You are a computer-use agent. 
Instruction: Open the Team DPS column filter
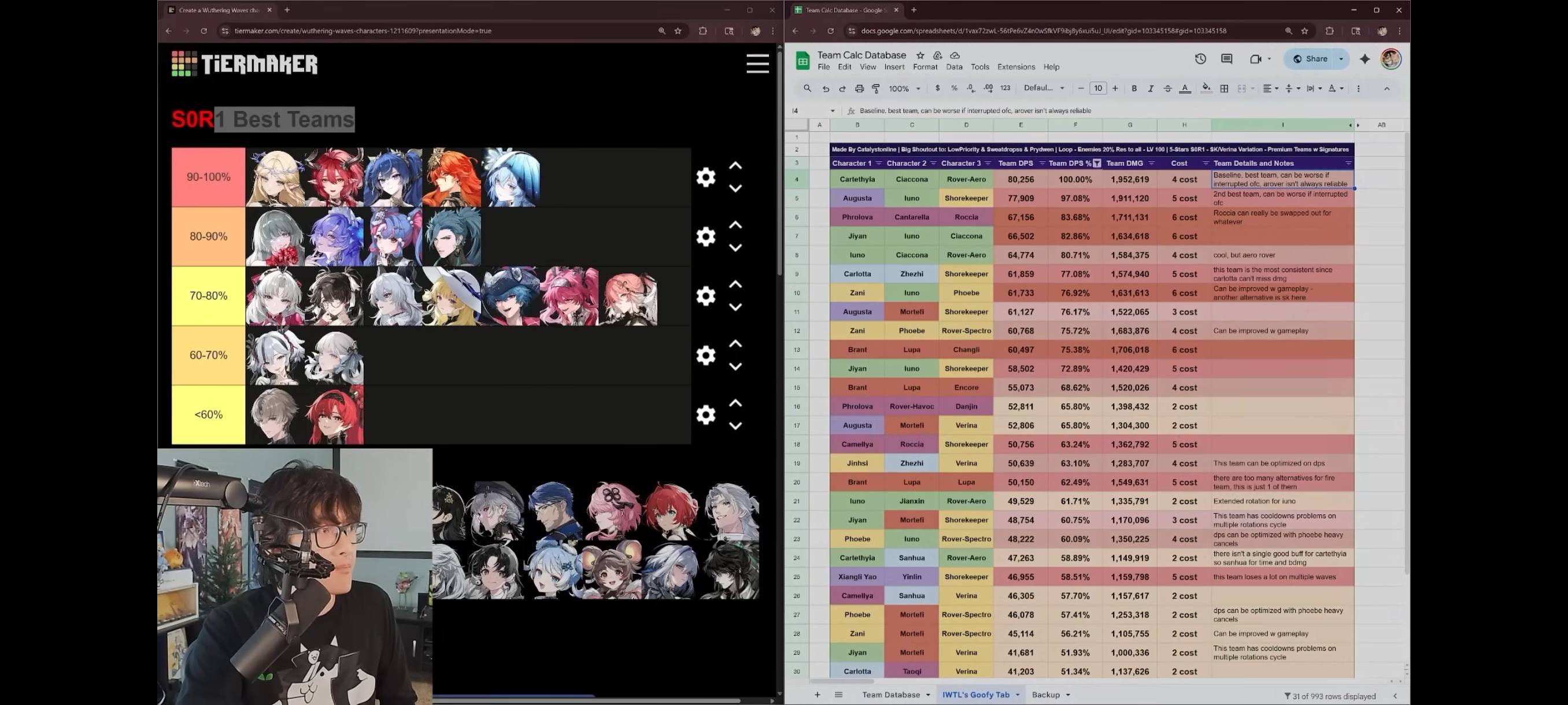click(1042, 163)
